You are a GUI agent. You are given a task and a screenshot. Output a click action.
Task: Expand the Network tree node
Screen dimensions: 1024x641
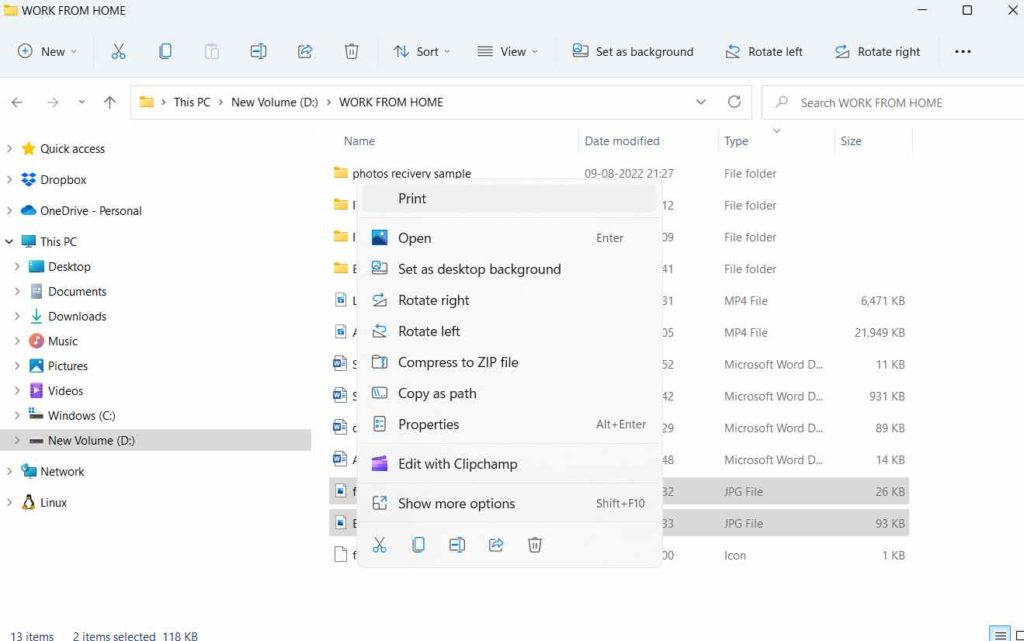coord(9,471)
